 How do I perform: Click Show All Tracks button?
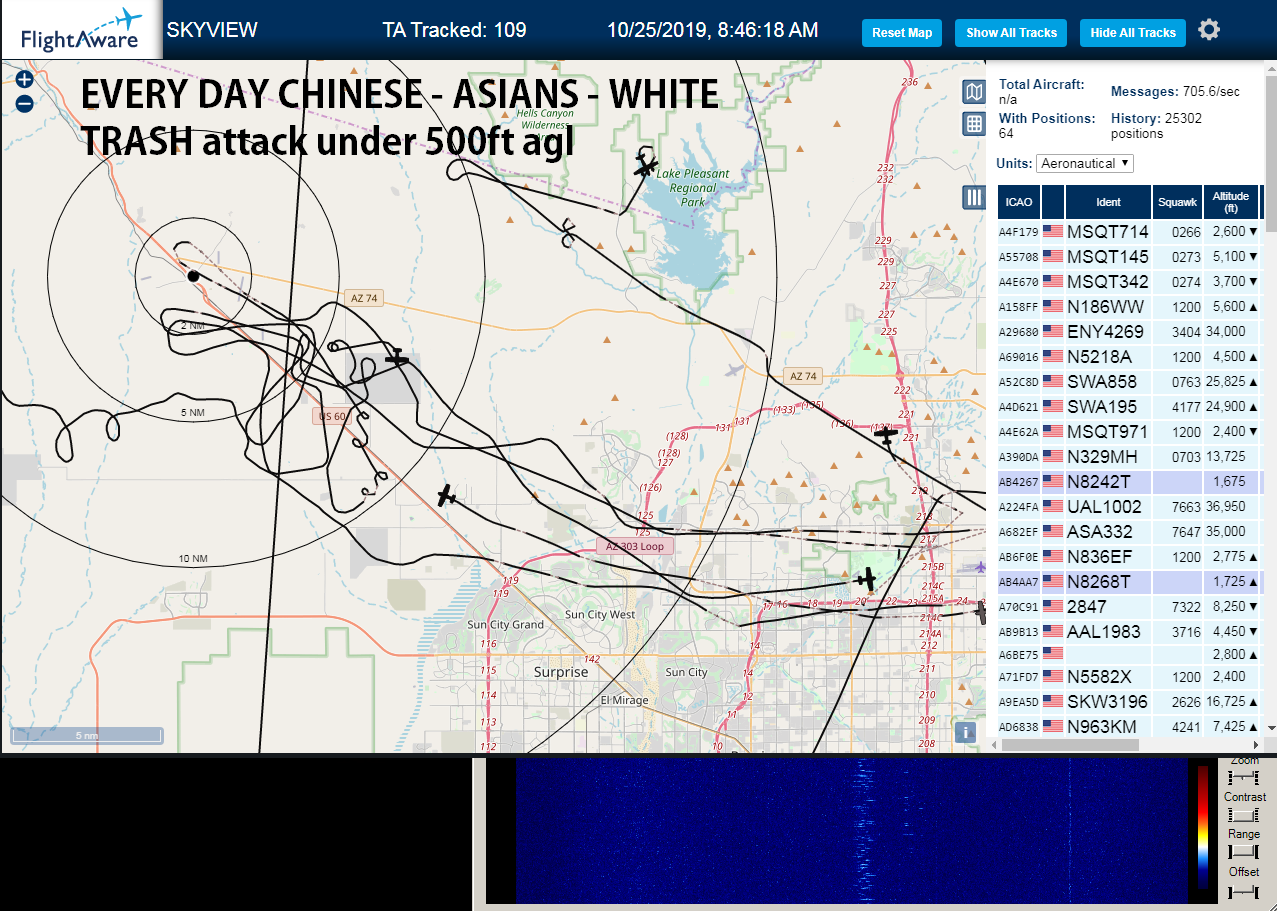click(x=1011, y=33)
